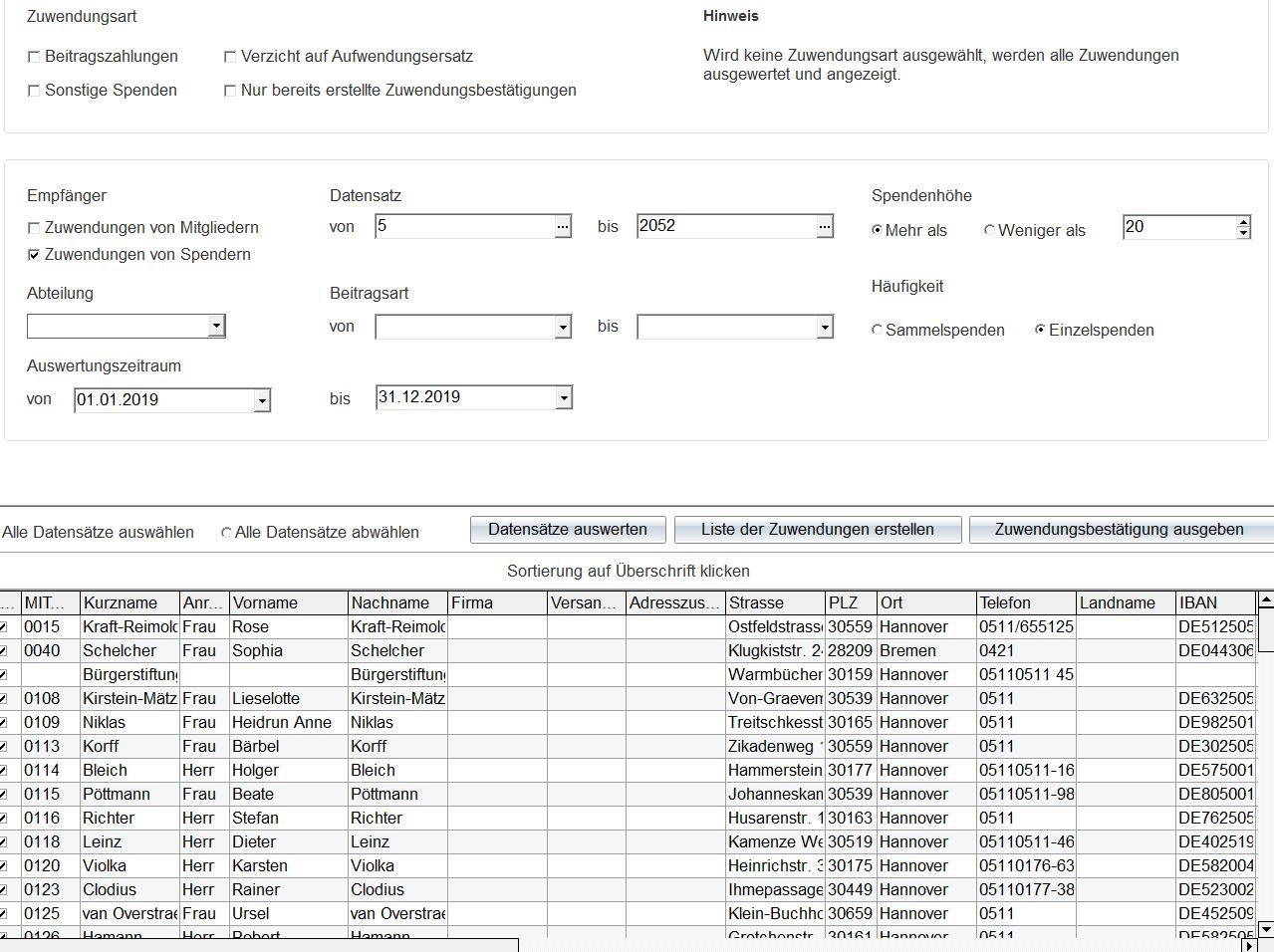Open the start date dropdown showing 01.01.2019
This screenshot has height=952, width=1274.
tap(262, 400)
